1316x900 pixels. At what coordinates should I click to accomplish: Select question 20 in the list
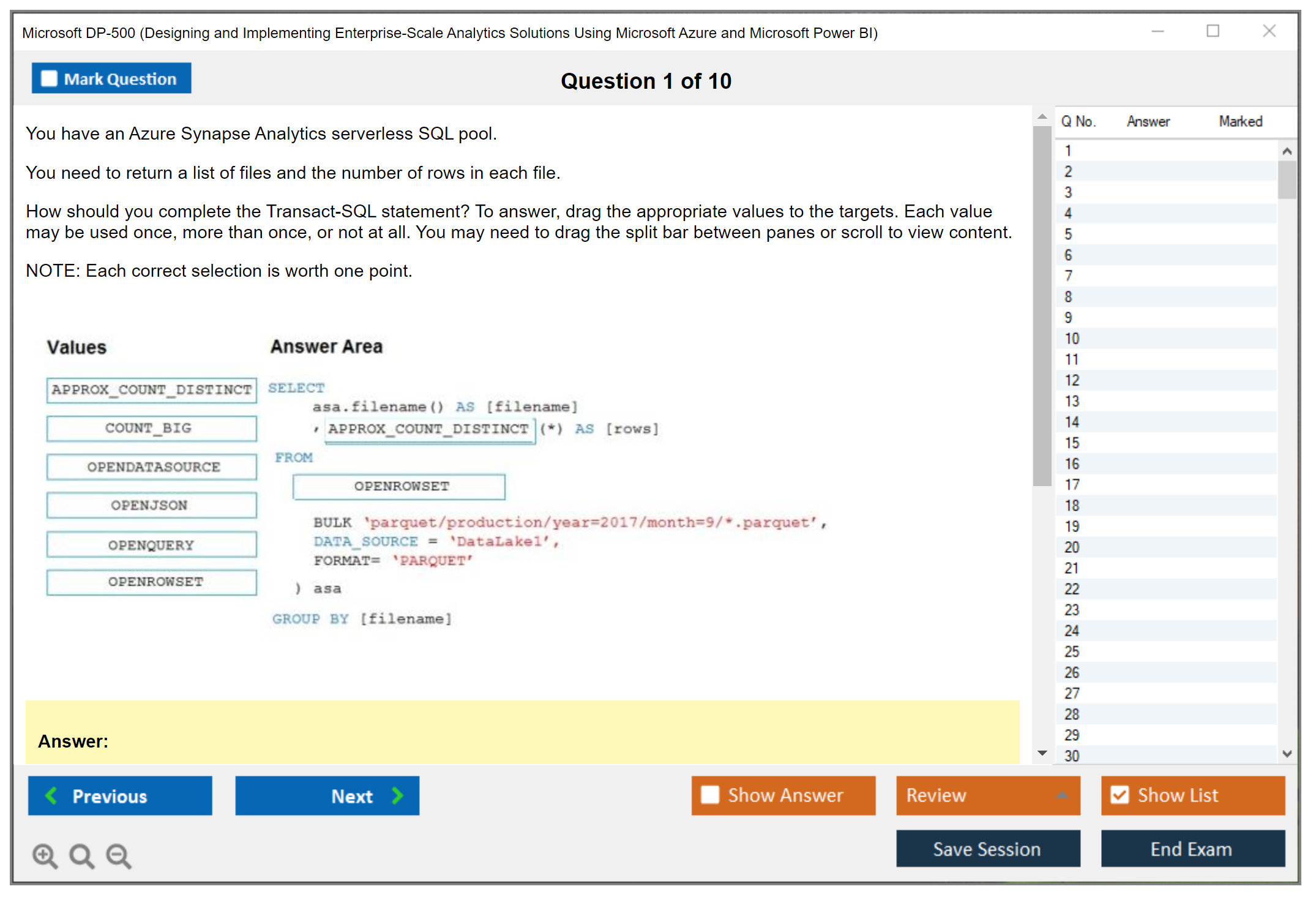(x=1072, y=547)
